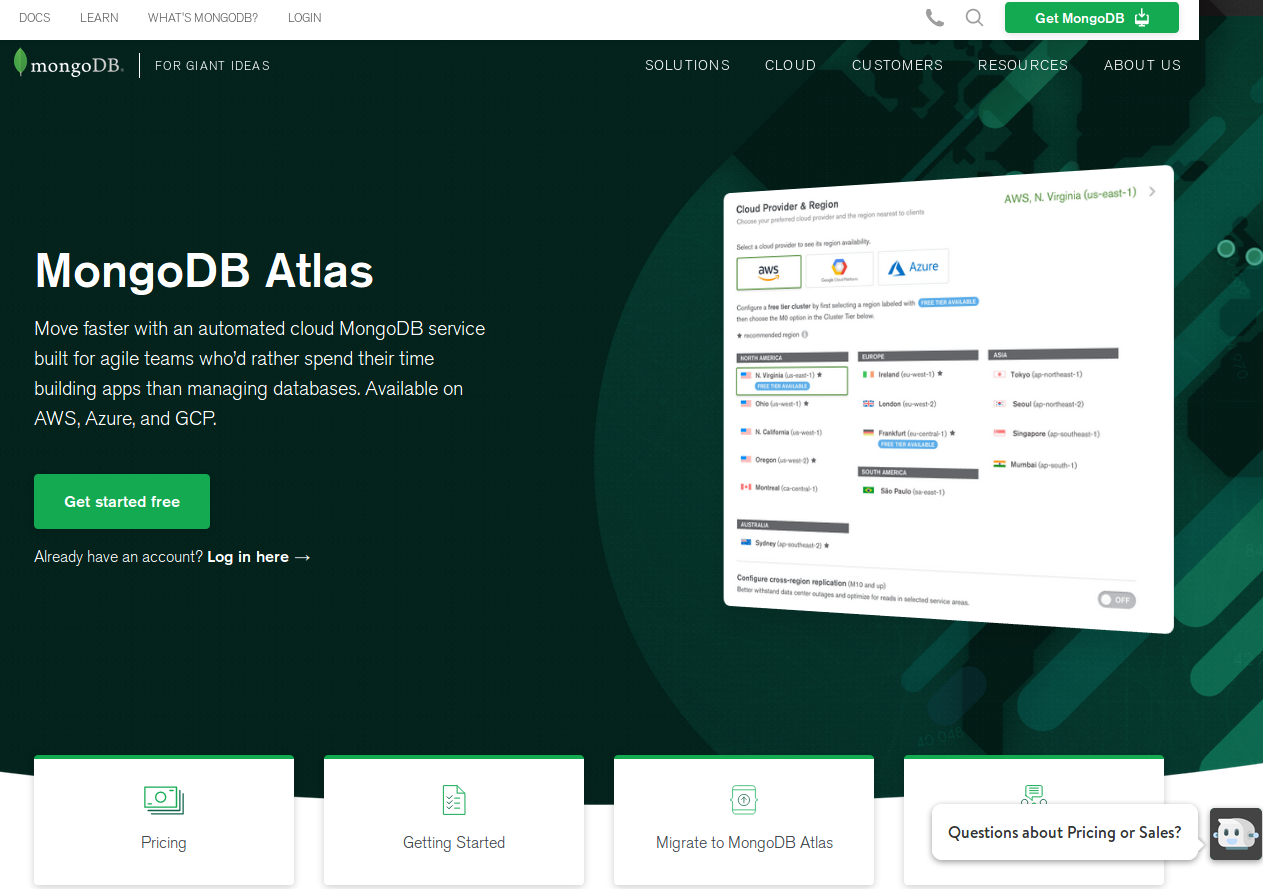Open the CUSTOMERS menu
The height and width of the screenshot is (889, 1263).
[x=897, y=65]
